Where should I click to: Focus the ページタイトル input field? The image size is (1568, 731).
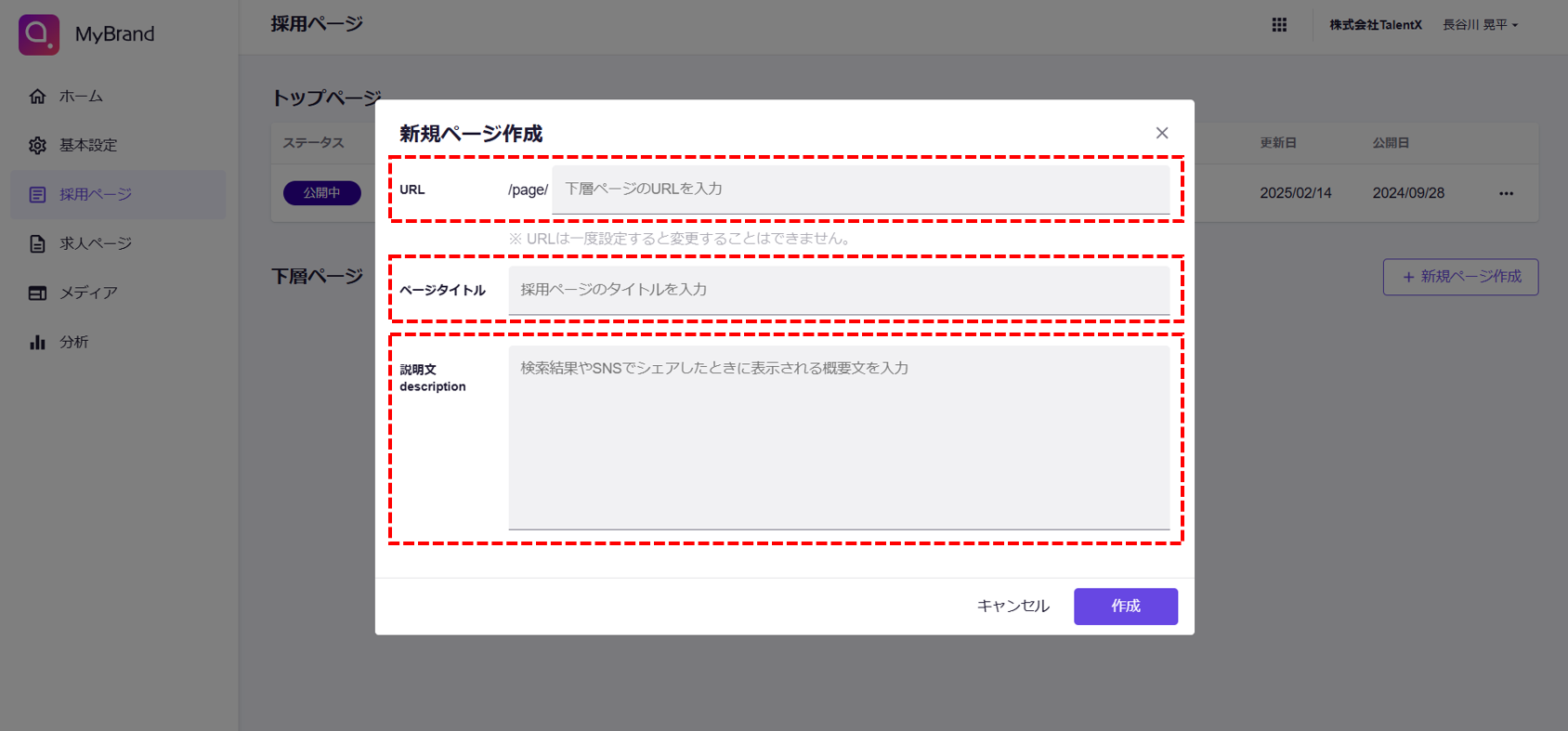838,290
